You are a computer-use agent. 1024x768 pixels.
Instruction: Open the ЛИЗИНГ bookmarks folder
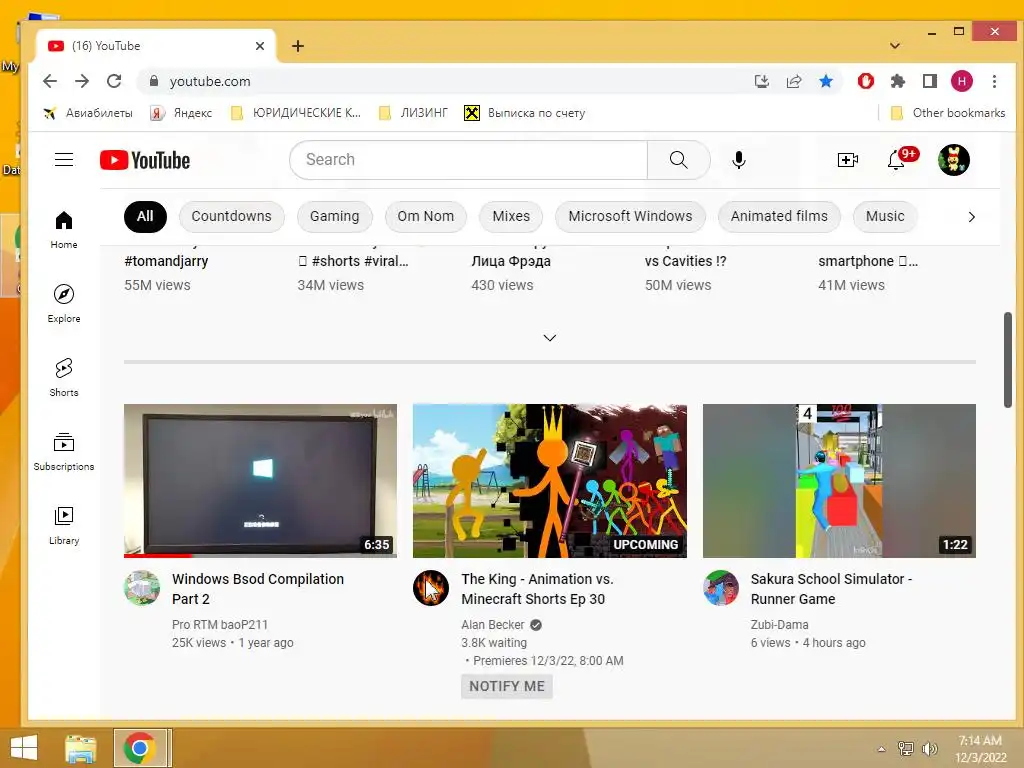(413, 113)
